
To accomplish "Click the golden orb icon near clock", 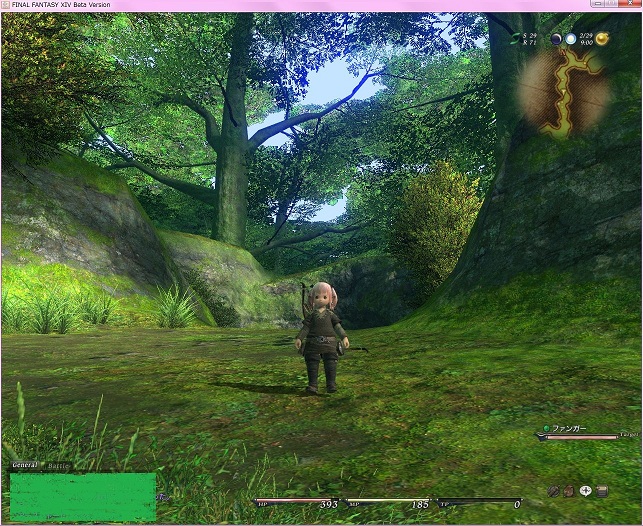I will point(602,39).
